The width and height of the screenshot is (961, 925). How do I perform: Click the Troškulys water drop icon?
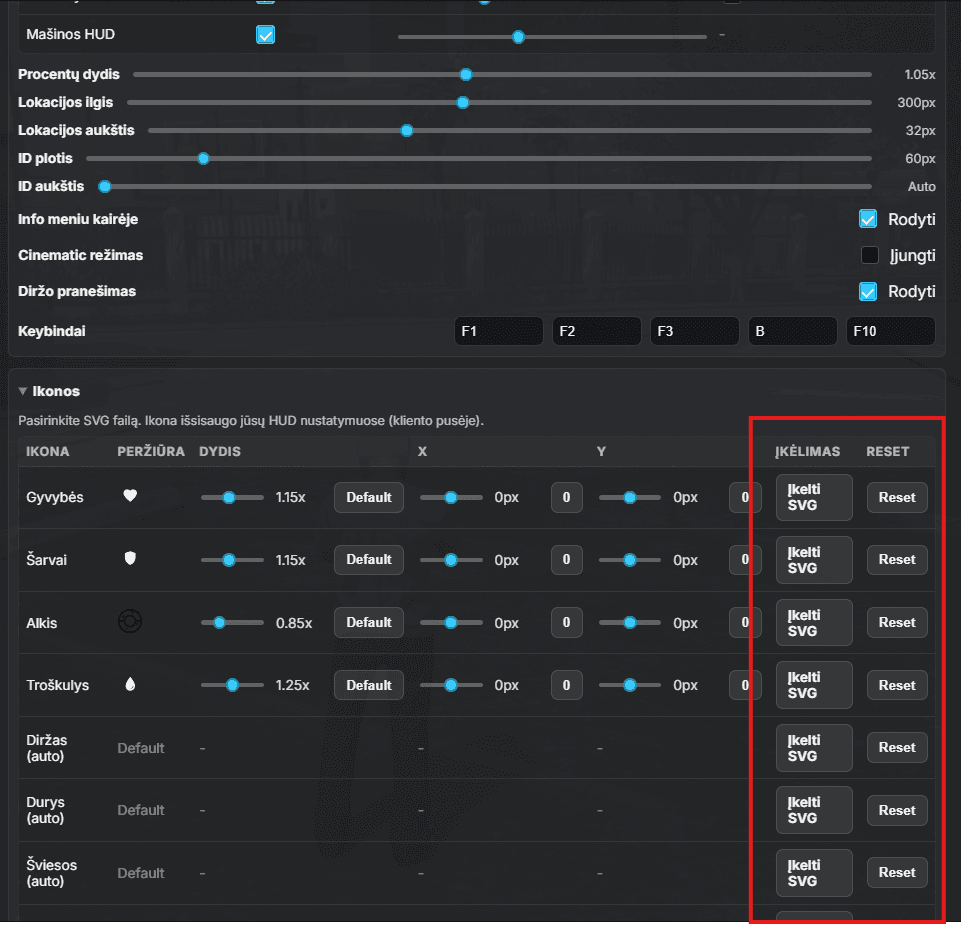(x=130, y=685)
